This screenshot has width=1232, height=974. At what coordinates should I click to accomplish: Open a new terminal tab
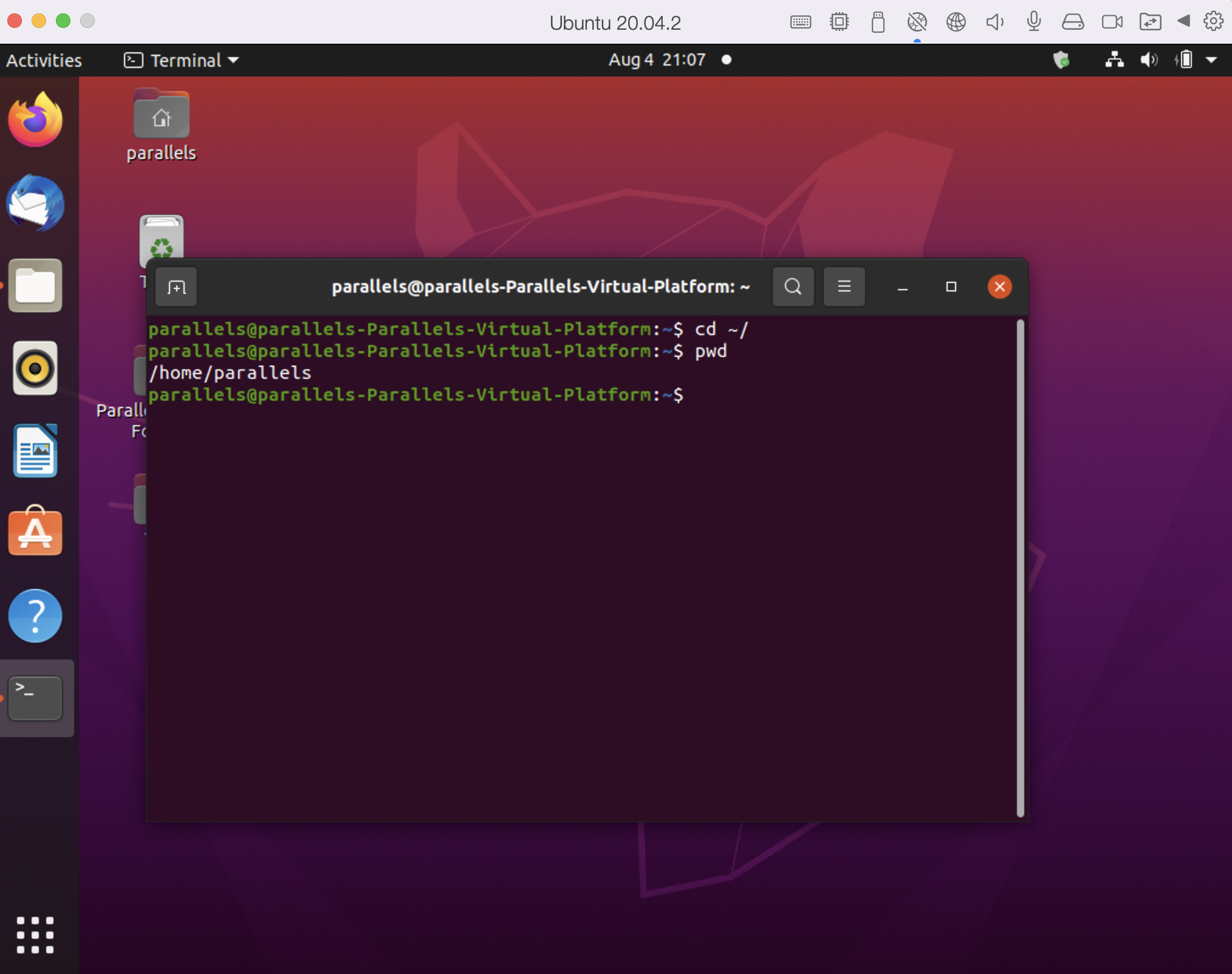[x=176, y=287]
